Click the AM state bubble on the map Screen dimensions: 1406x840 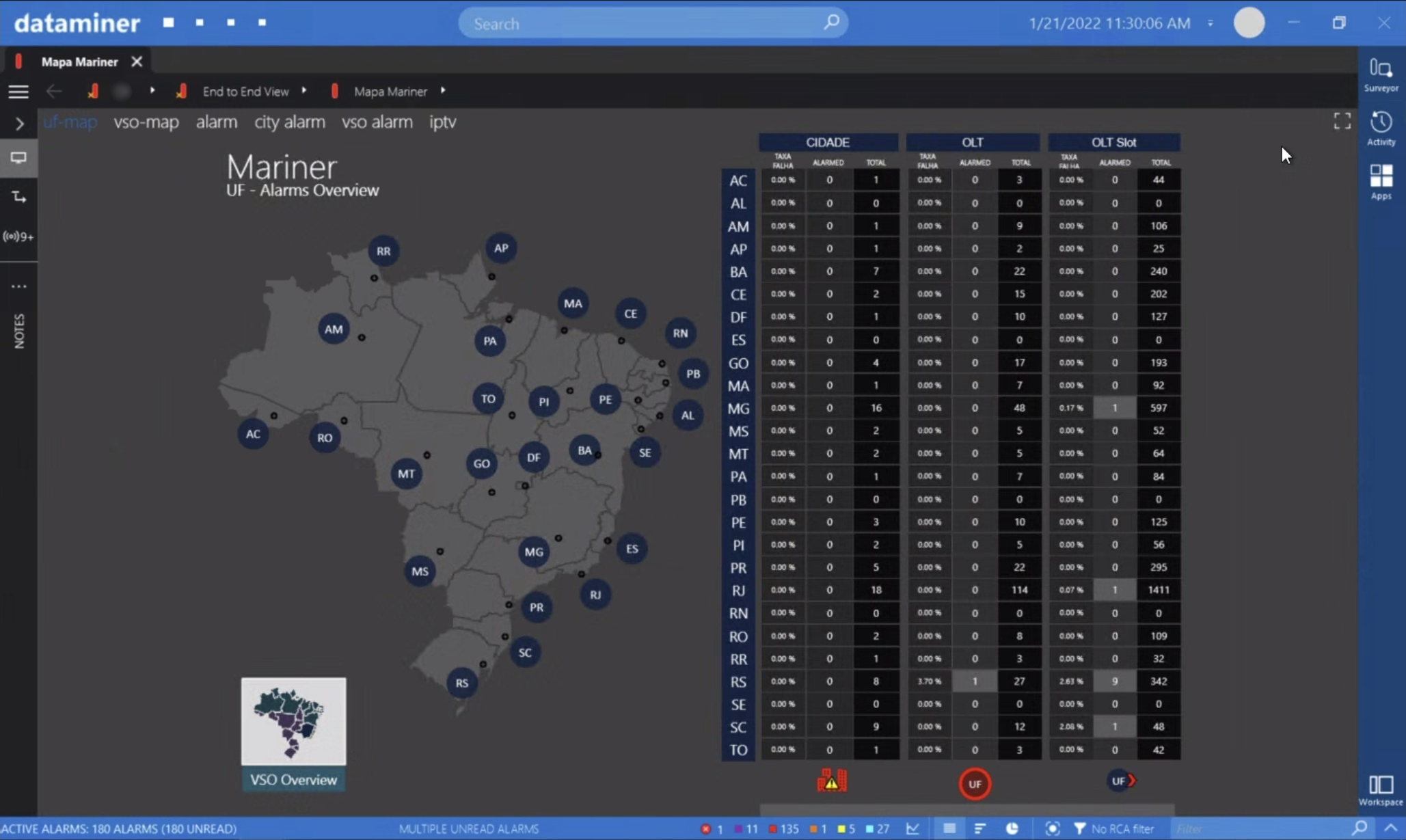(x=334, y=329)
